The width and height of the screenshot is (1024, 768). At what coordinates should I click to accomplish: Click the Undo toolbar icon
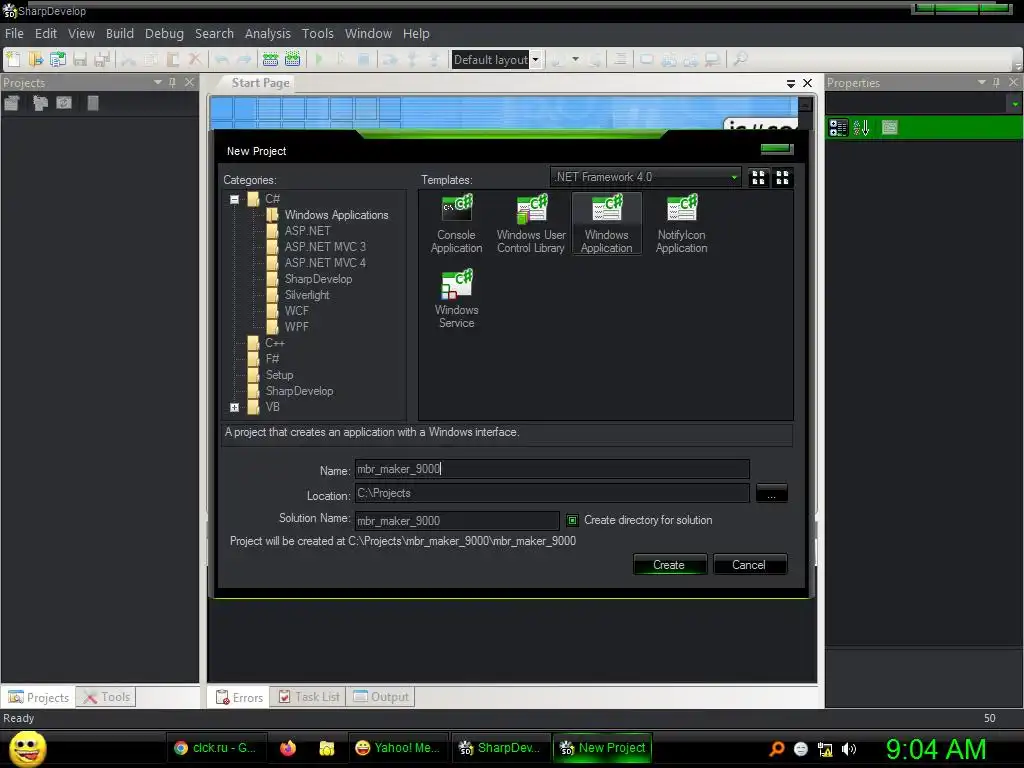[x=222, y=59]
